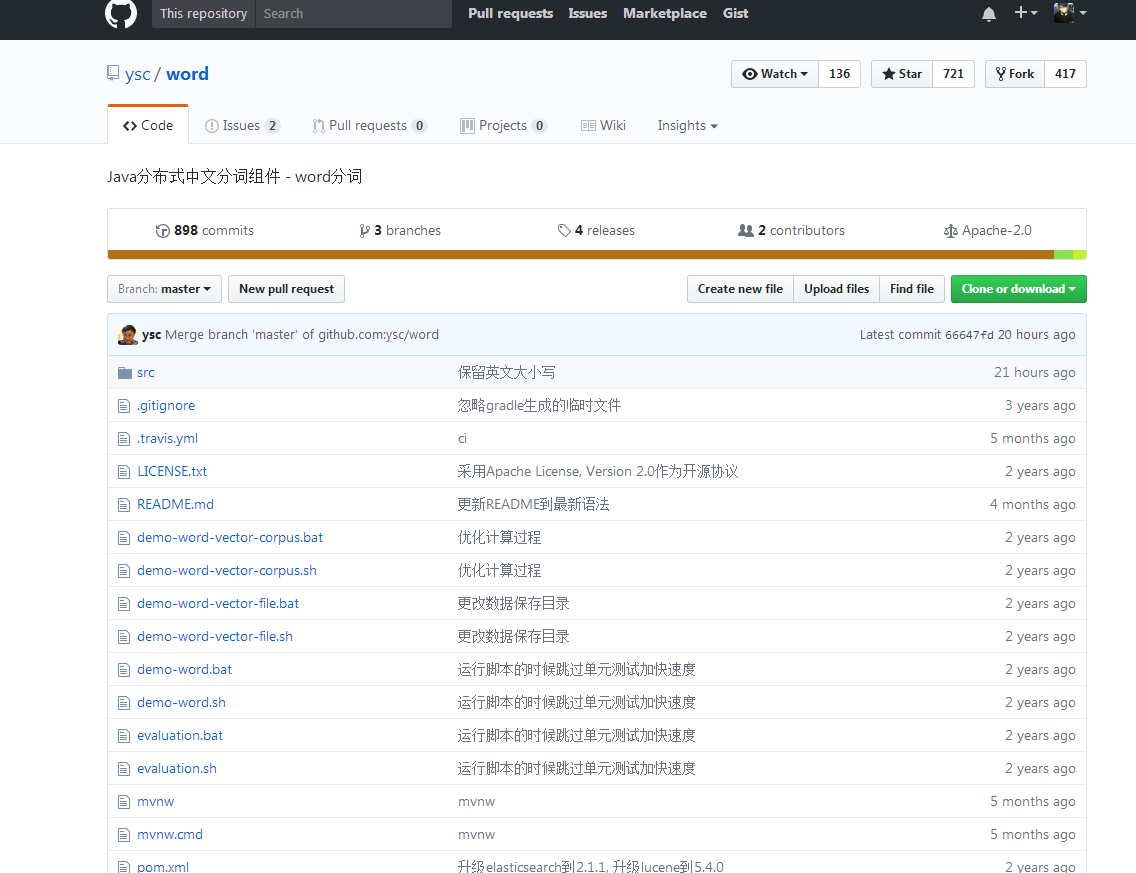Click the src folder icon
The height and width of the screenshot is (873, 1136).
click(x=125, y=372)
